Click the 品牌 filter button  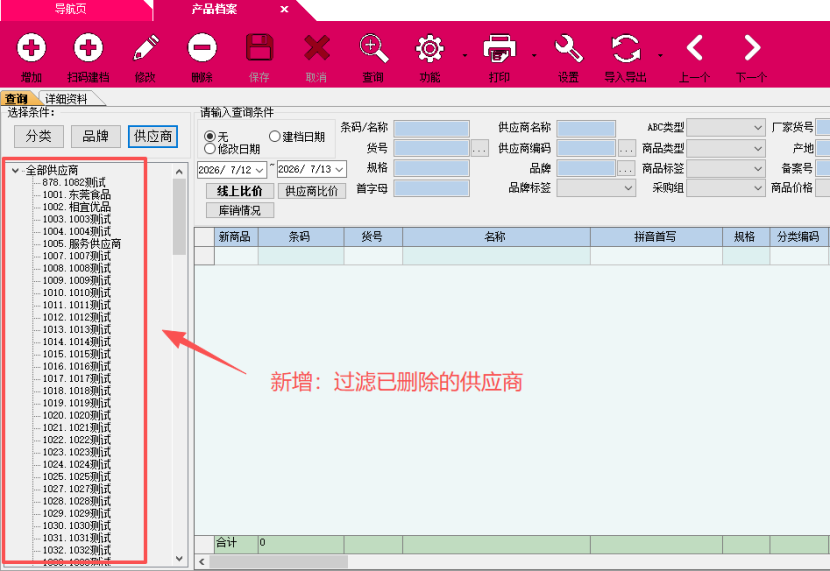(96, 137)
